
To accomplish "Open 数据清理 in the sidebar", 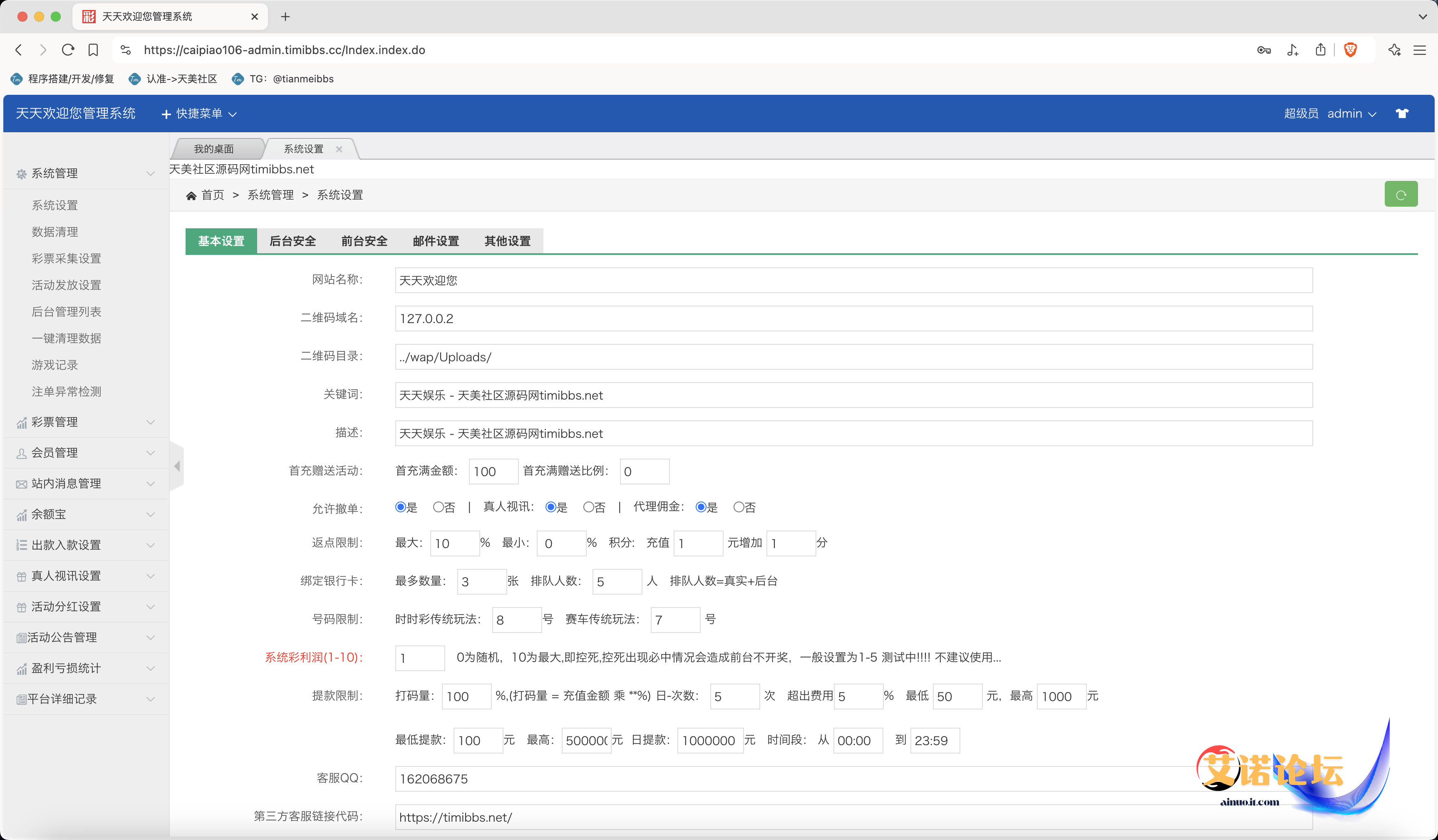I will point(55,232).
